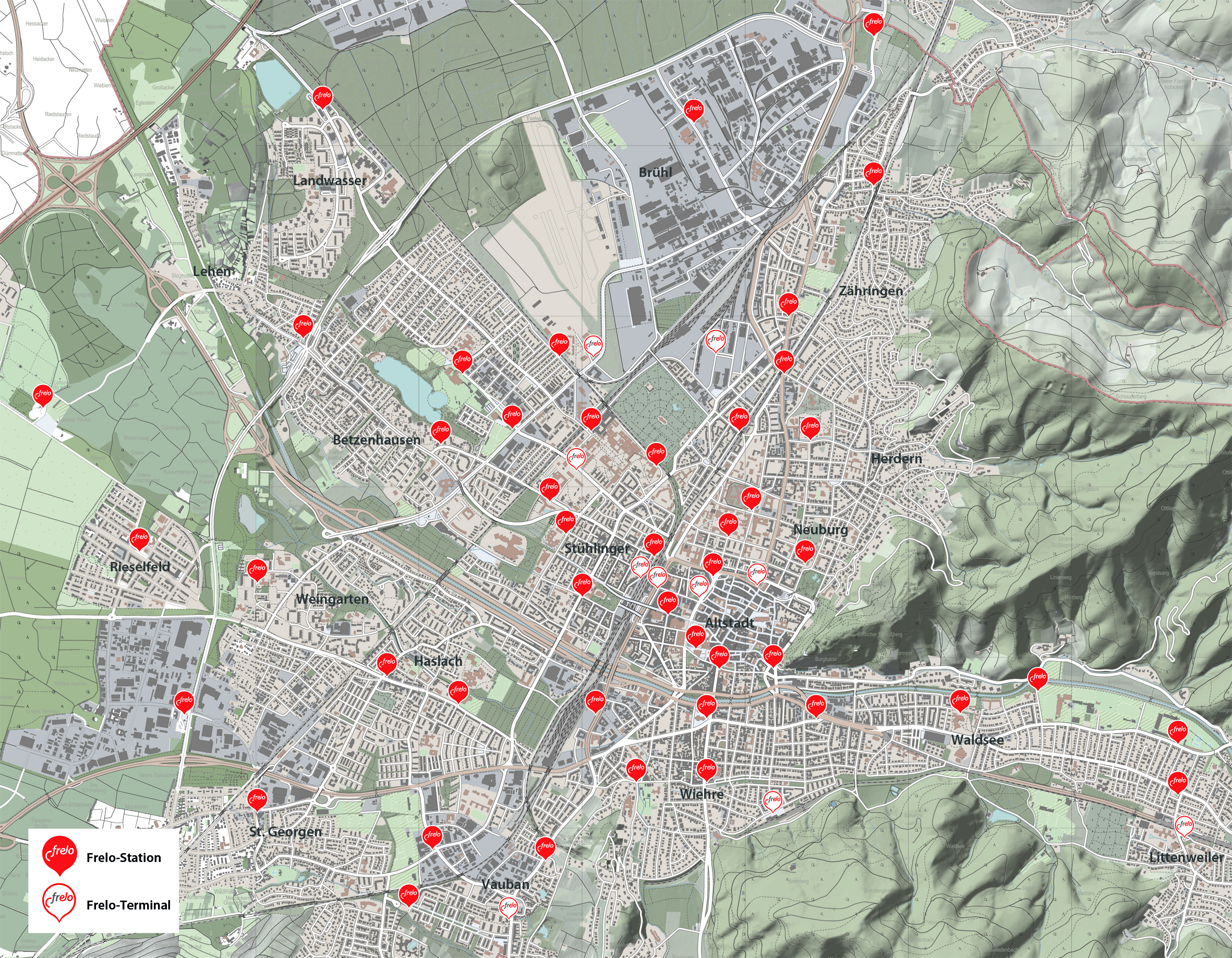
Task: Open the Frelo-Terminal marker in Vauban
Action: point(510,906)
